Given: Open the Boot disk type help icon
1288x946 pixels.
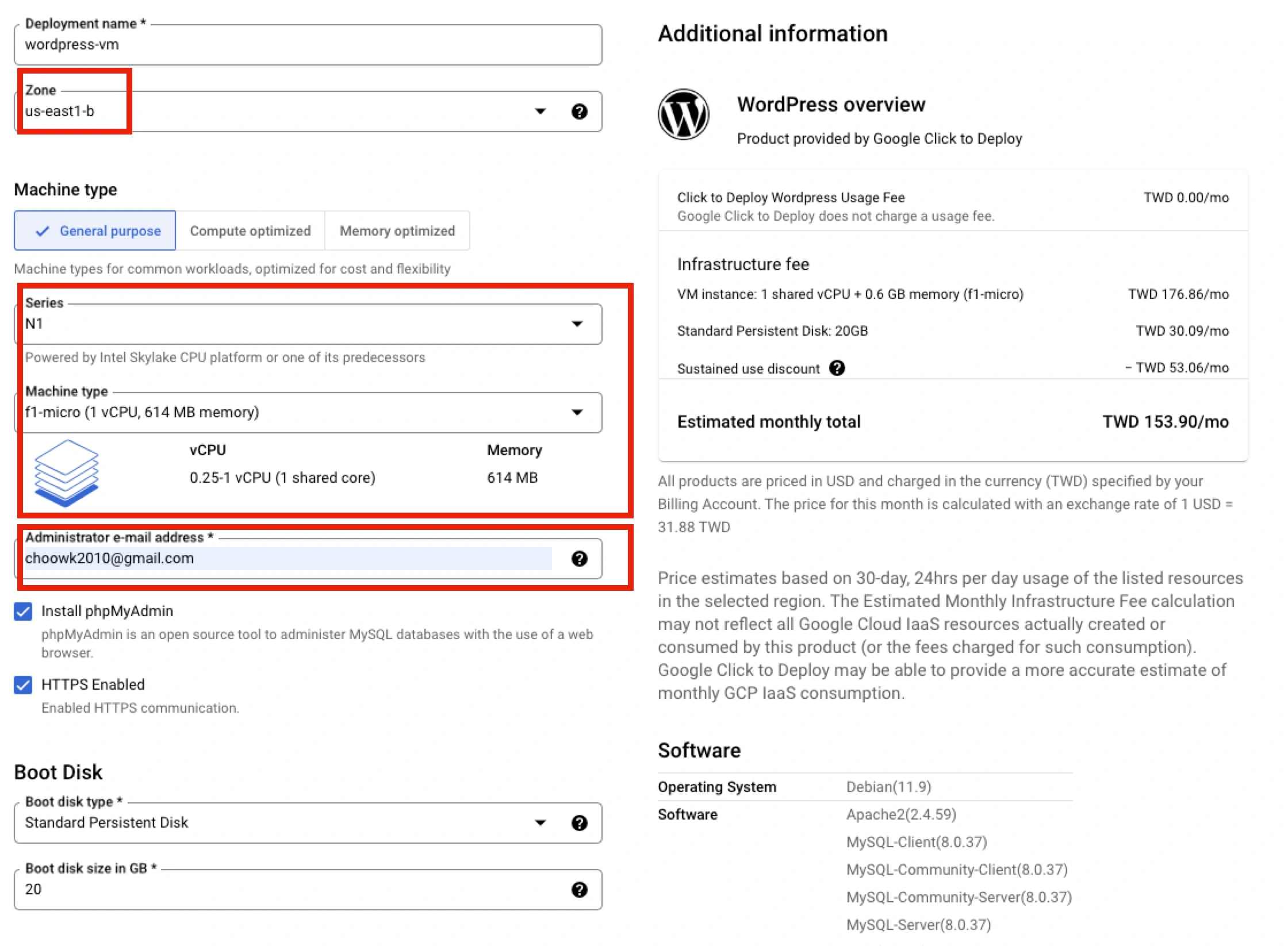Looking at the screenshot, I should [579, 823].
